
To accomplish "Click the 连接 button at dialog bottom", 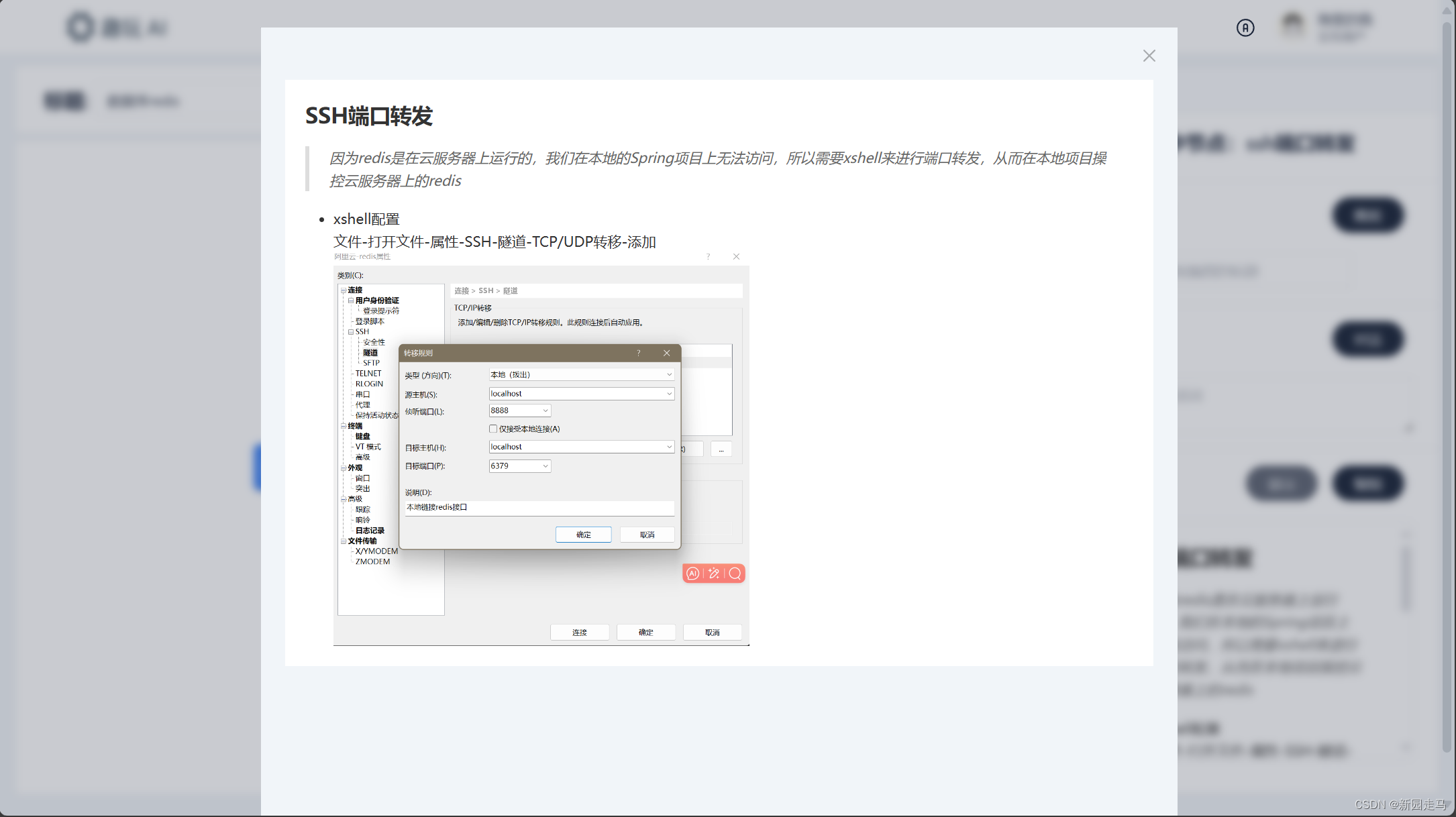I will click(579, 633).
